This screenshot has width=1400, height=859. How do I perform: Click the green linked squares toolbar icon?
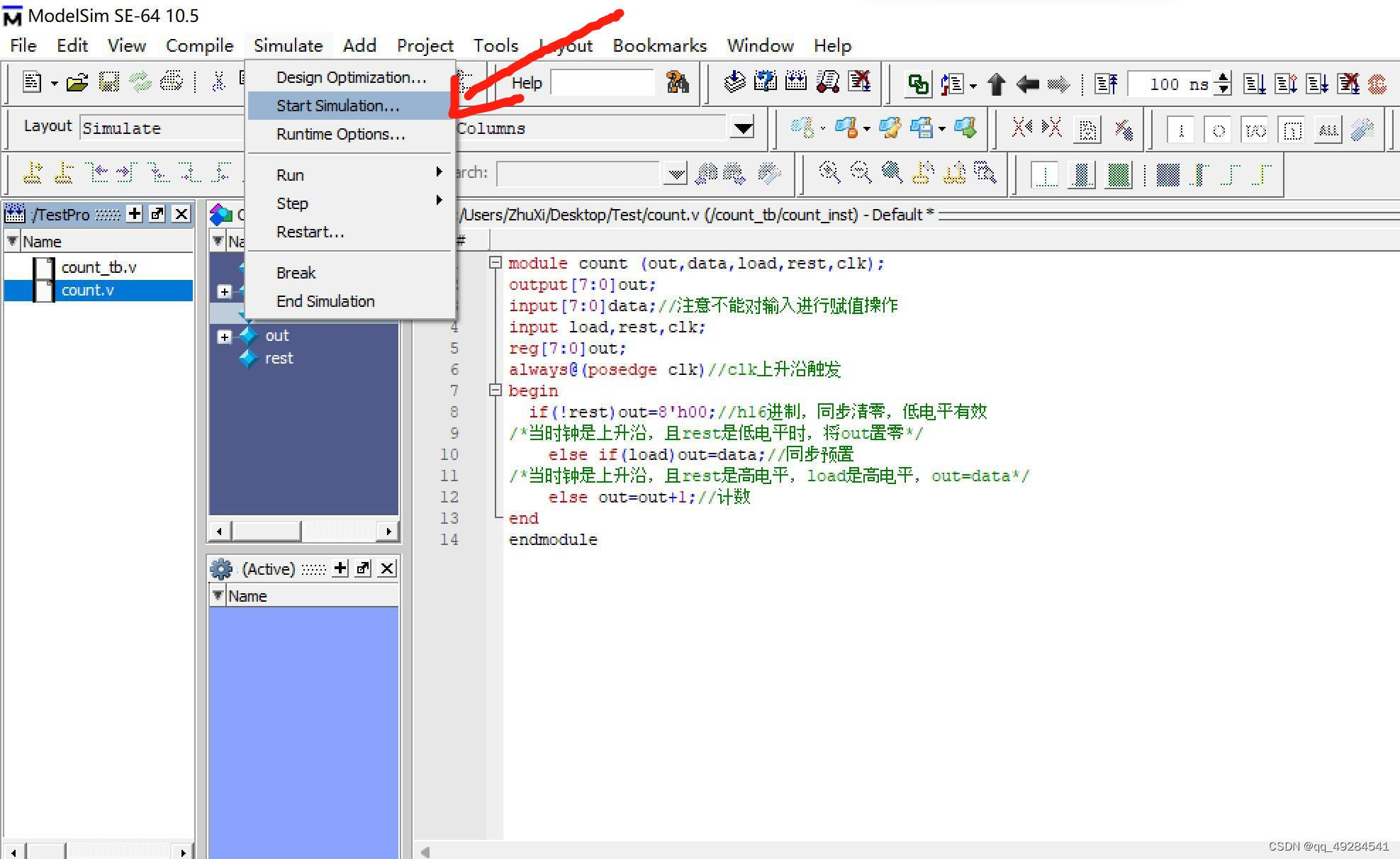coord(918,84)
